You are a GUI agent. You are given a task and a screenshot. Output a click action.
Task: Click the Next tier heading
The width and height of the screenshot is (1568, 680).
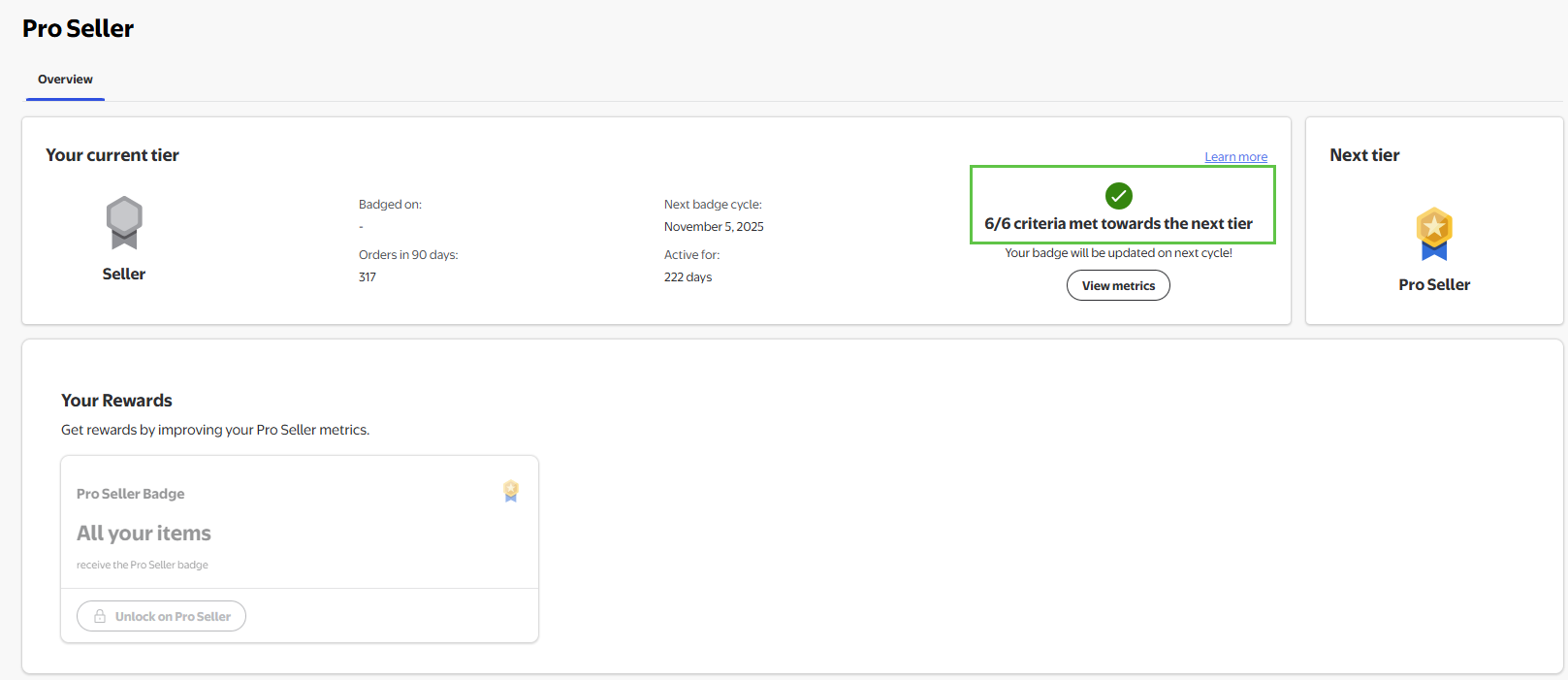coord(1364,155)
